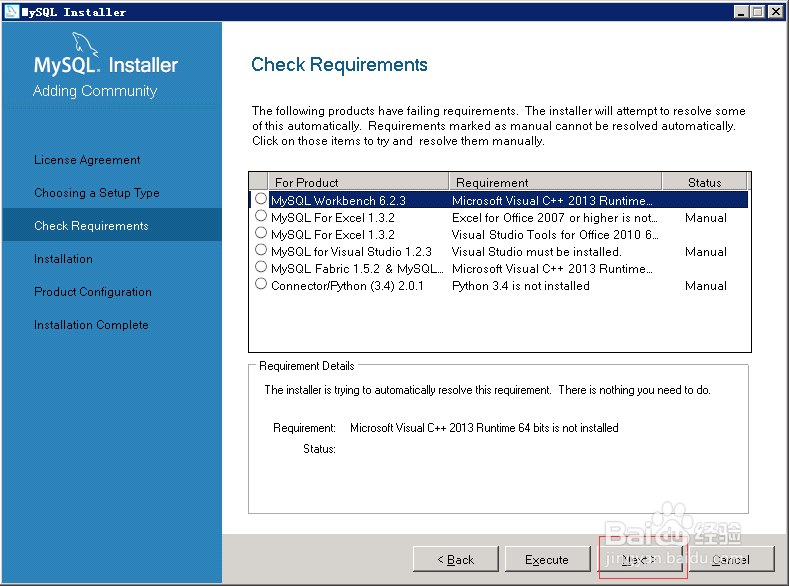
Task: Click the Execute button
Action: (x=547, y=559)
